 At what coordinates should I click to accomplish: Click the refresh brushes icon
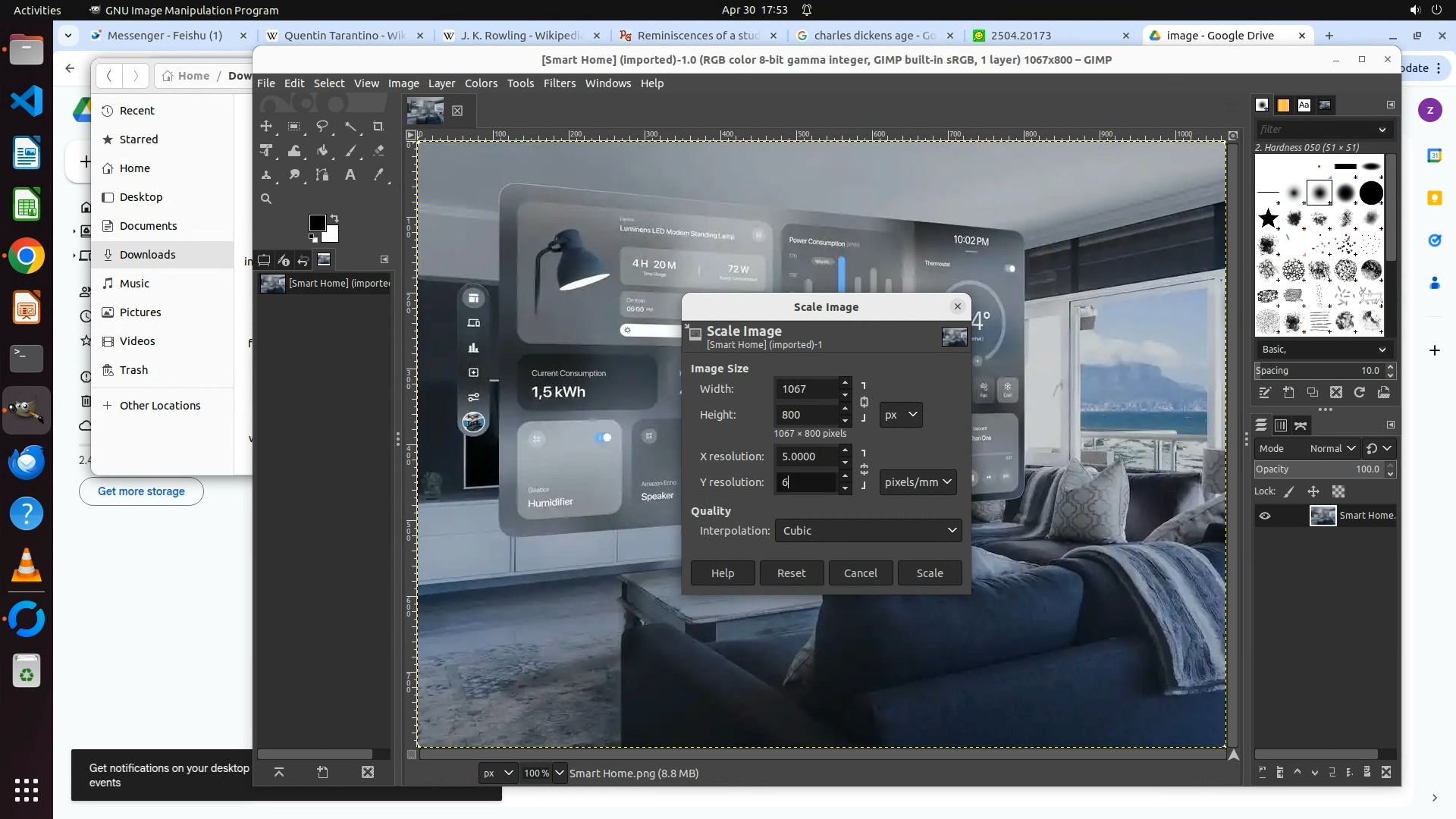[x=1360, y=392]
